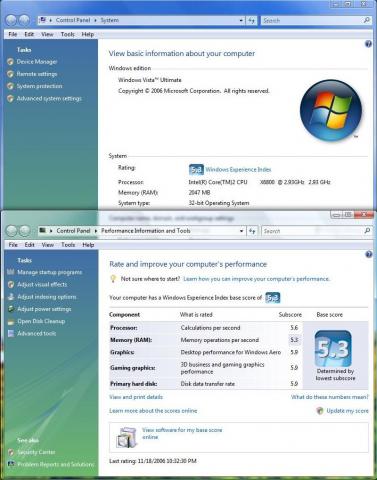
Task: Click the software boxes icon
Action: pyautogui.click(x=127, y=437)
